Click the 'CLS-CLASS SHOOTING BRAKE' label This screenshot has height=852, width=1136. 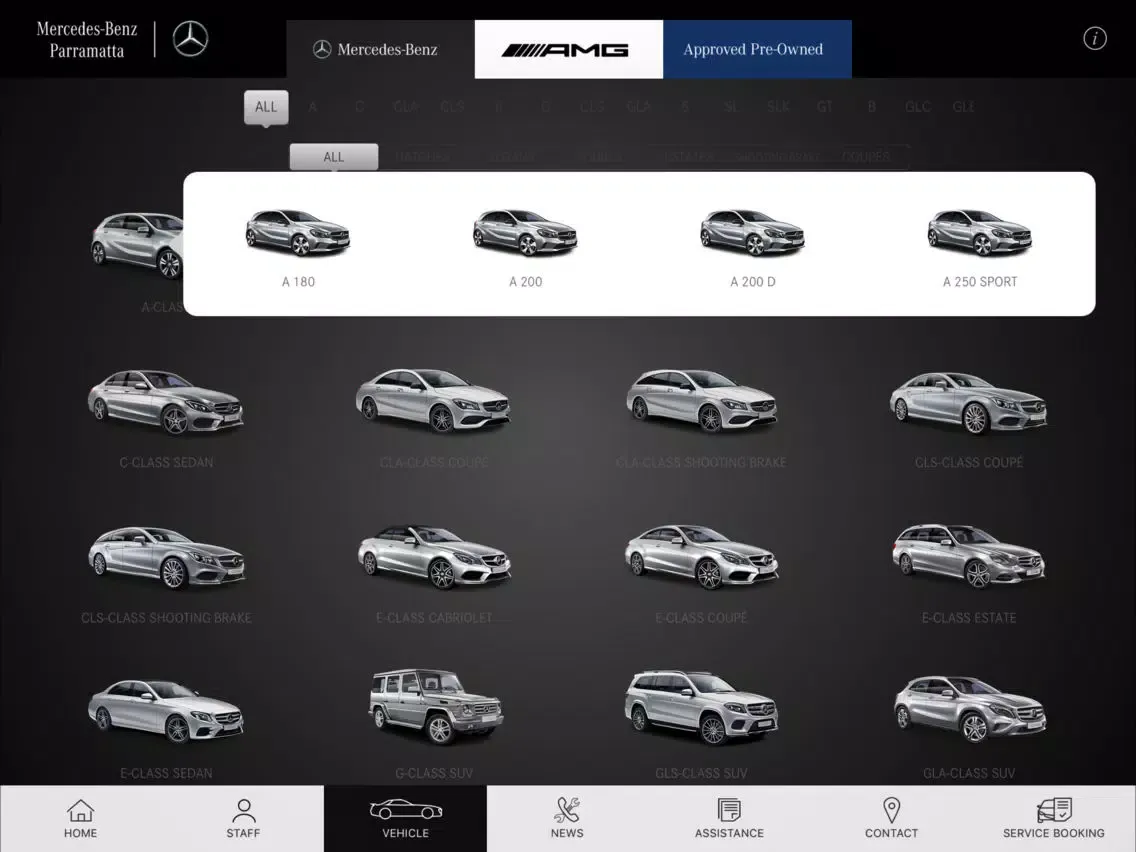click(166, 618)
